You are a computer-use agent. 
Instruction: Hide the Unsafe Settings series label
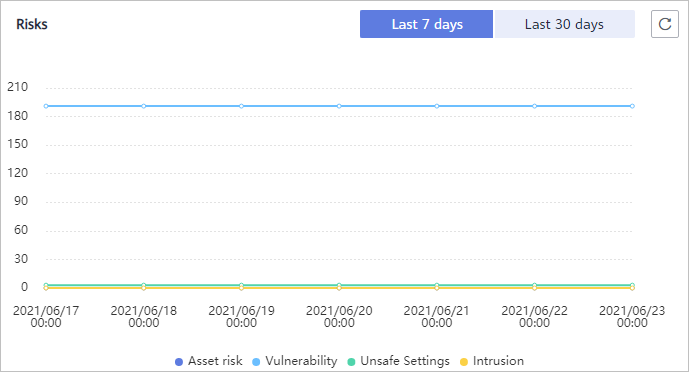(x=405, y=361)
